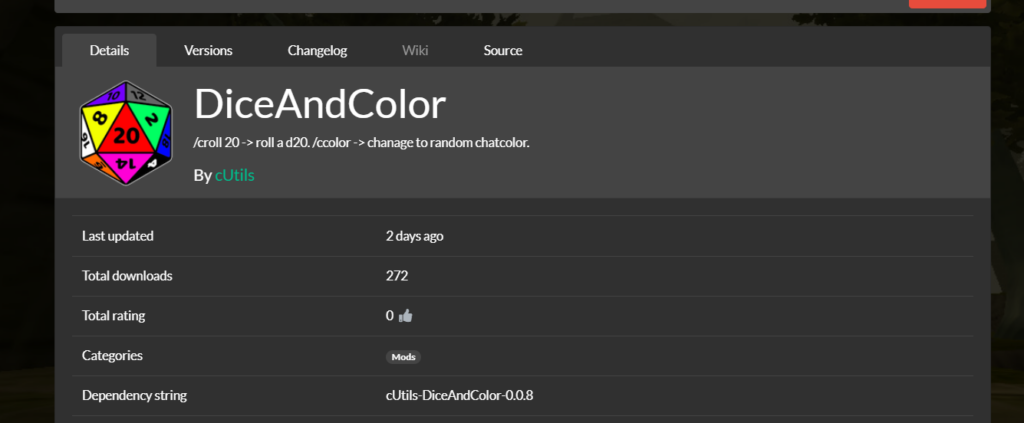Click the thumbs-up rating icon

point(406,316)
